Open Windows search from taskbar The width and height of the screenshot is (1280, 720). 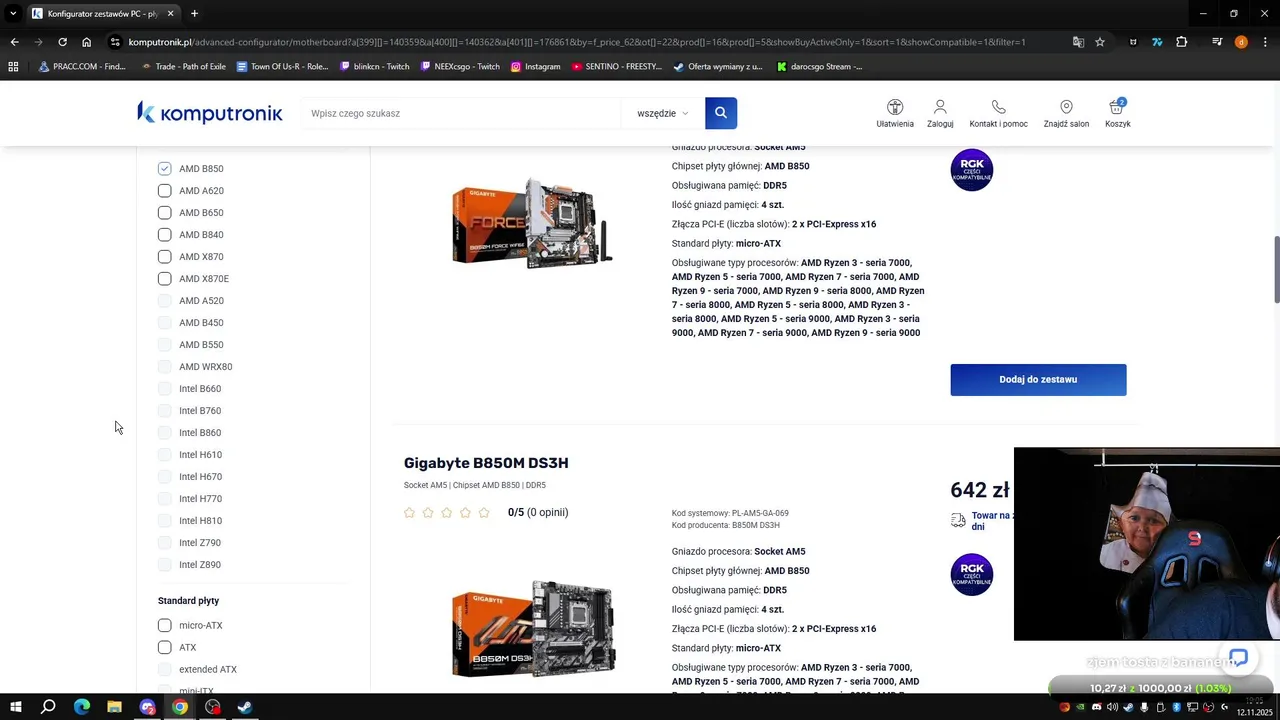[x=48, y=707]
